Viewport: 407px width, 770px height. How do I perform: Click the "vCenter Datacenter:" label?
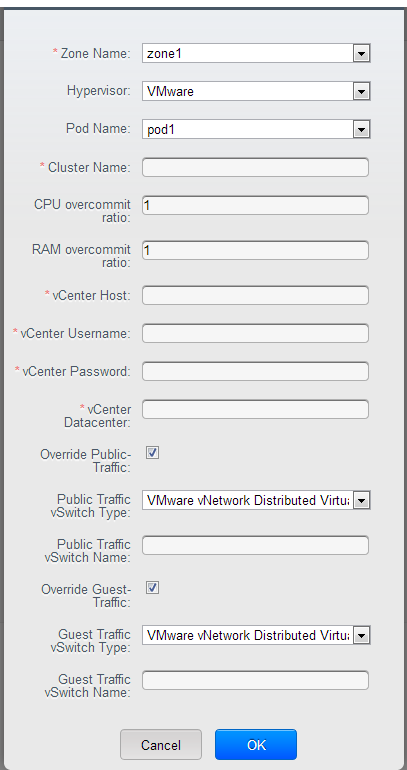click(97, 416)
